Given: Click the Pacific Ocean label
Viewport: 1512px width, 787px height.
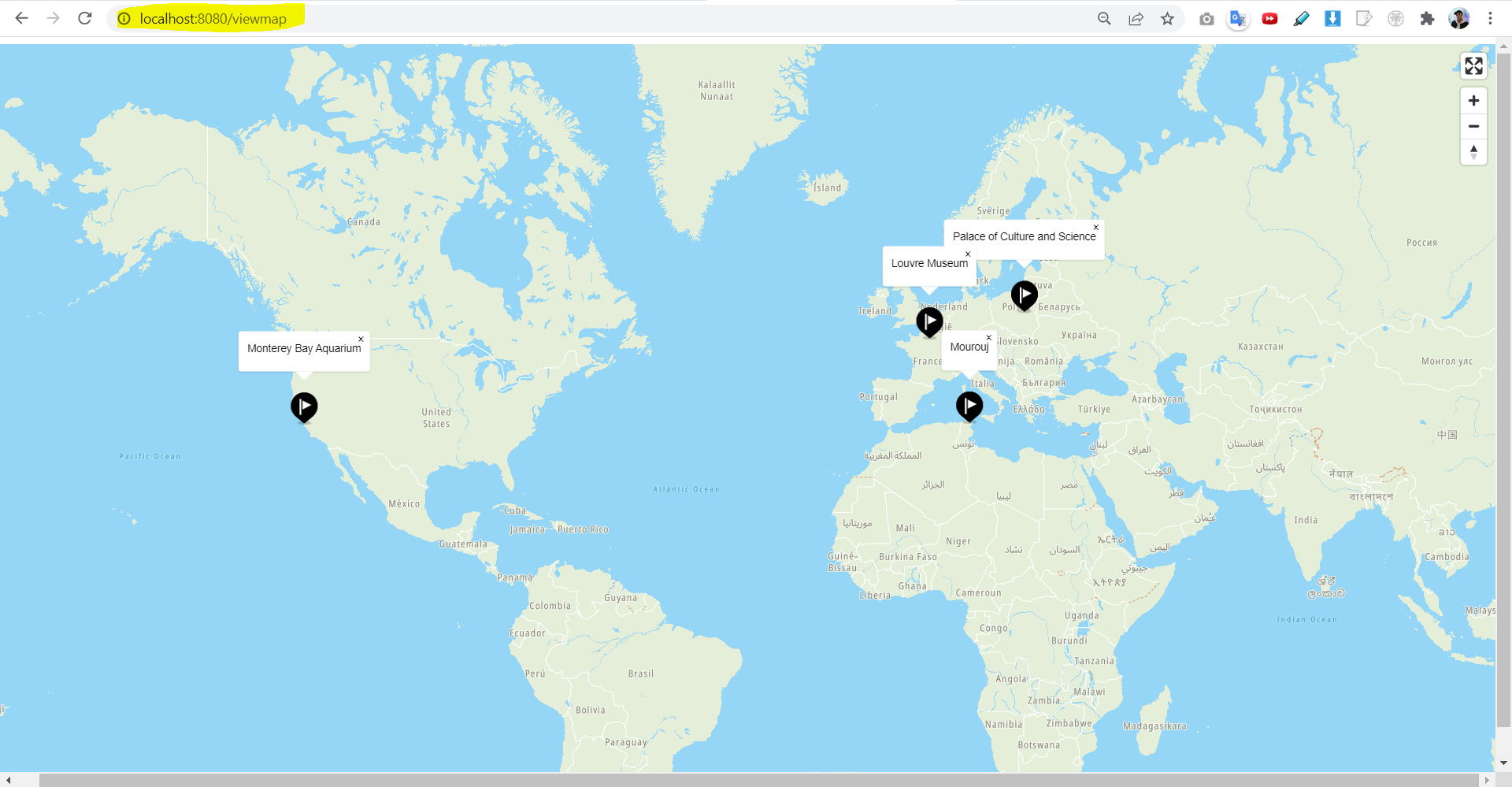Looking at the screenshot, I should [150, 456].
